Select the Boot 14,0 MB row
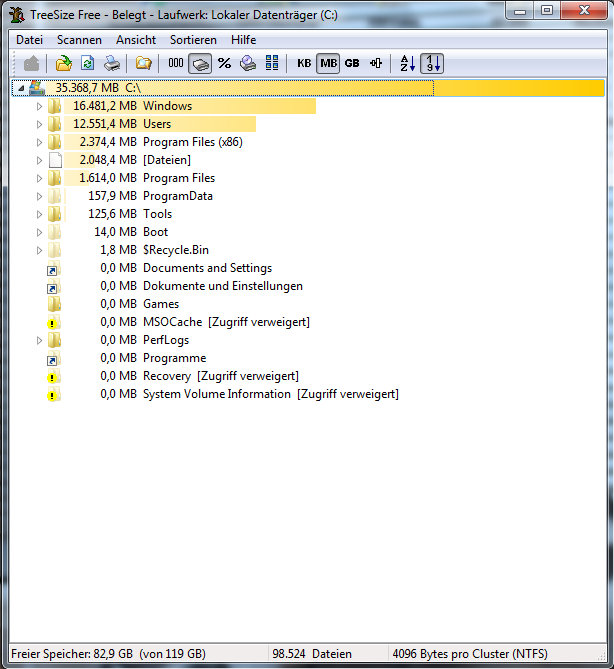Viewport: 614px width, 669px height. click(131, 232)
